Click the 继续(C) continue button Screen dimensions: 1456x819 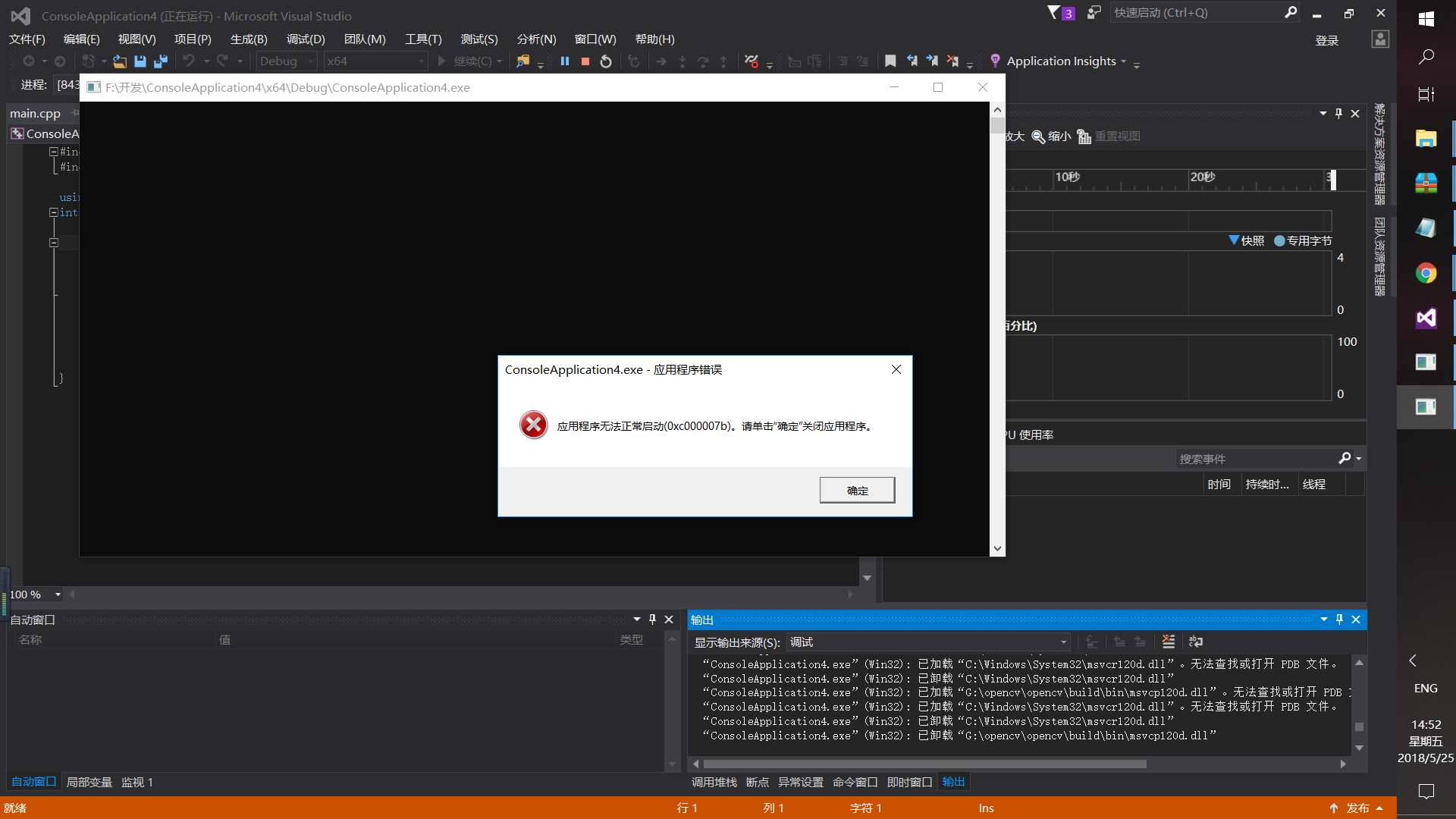coord(465,61)
